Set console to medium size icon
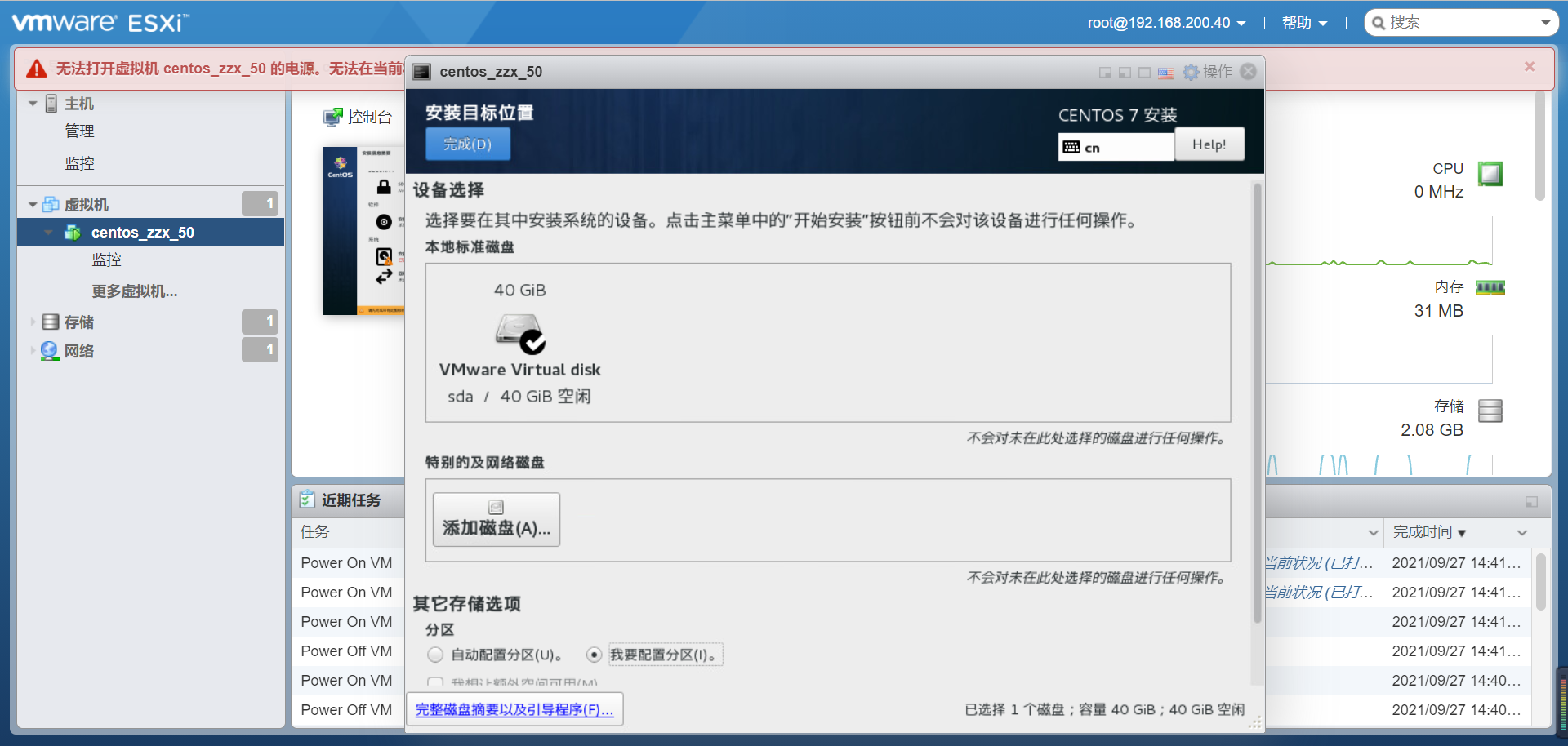This screenshot has height=746, width=1568. 1125,73
